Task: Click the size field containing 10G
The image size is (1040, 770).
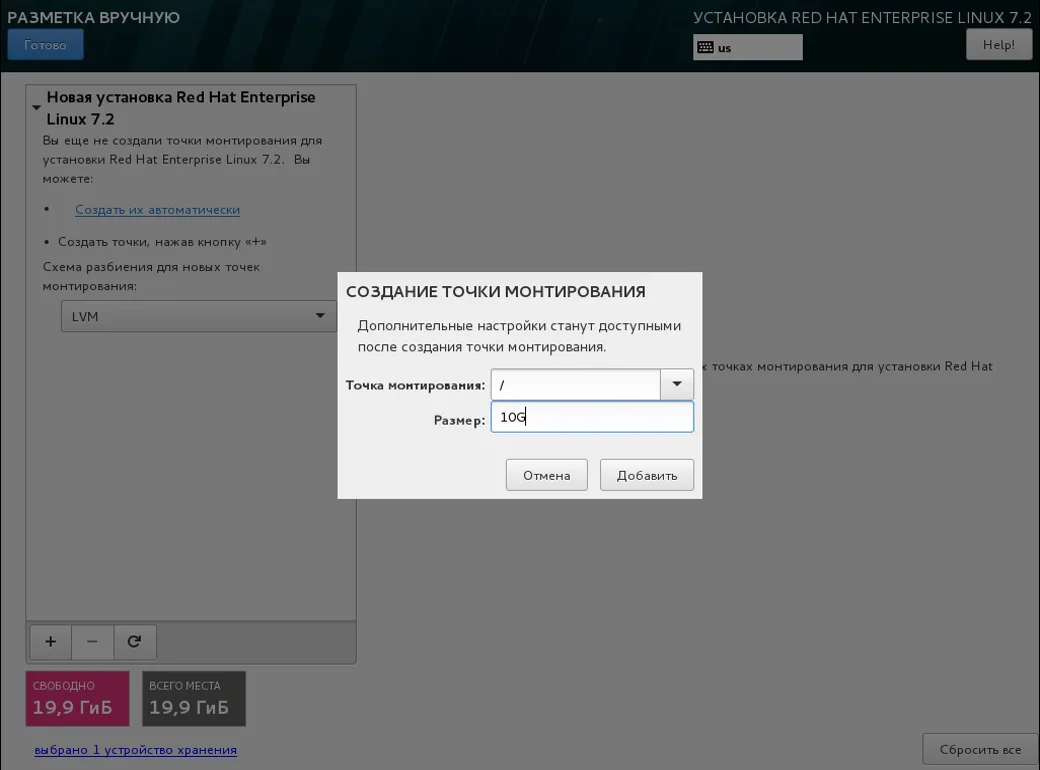Action: [592, 417]
